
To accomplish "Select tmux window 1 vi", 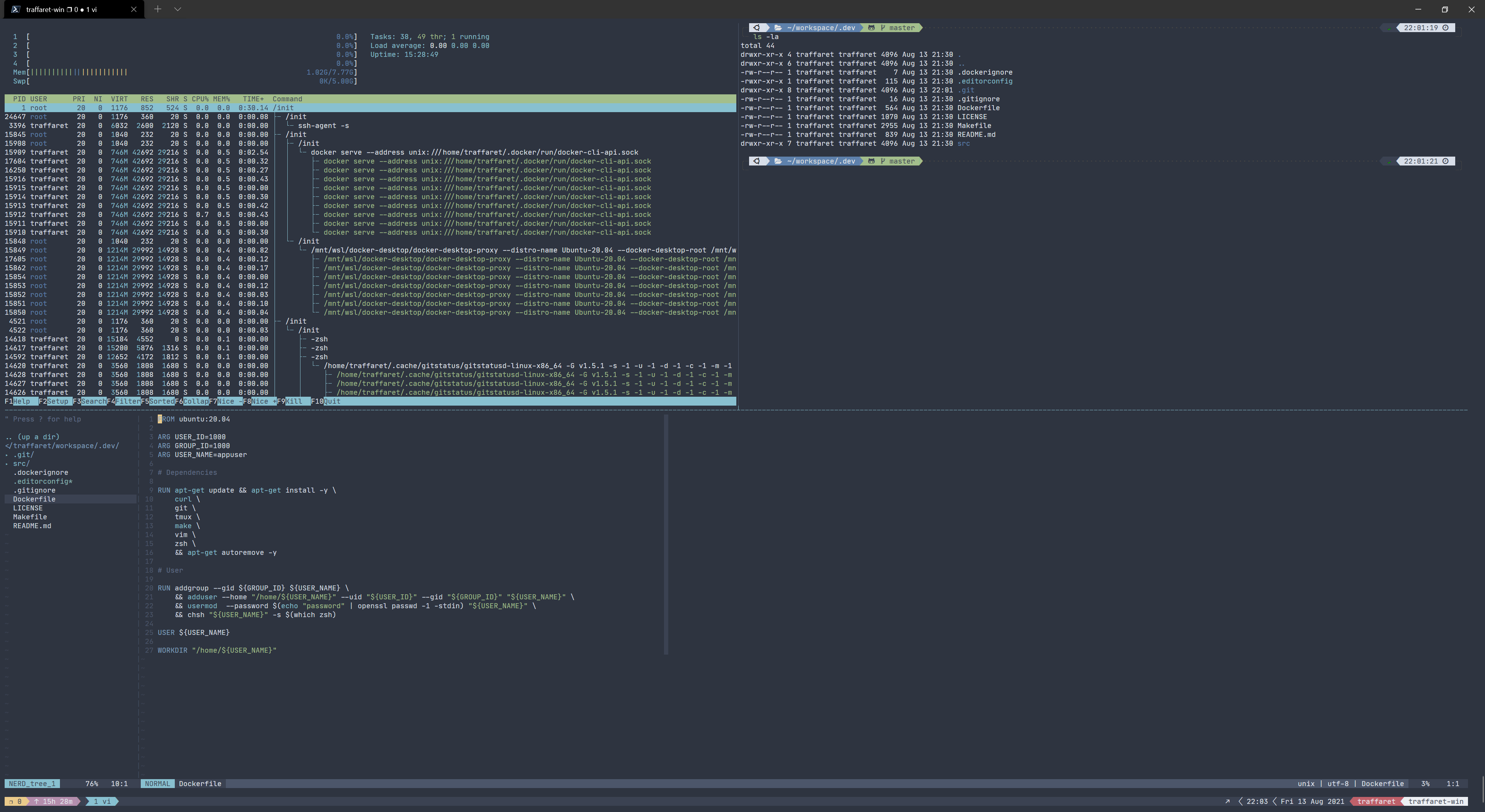I will pos(102,802).
